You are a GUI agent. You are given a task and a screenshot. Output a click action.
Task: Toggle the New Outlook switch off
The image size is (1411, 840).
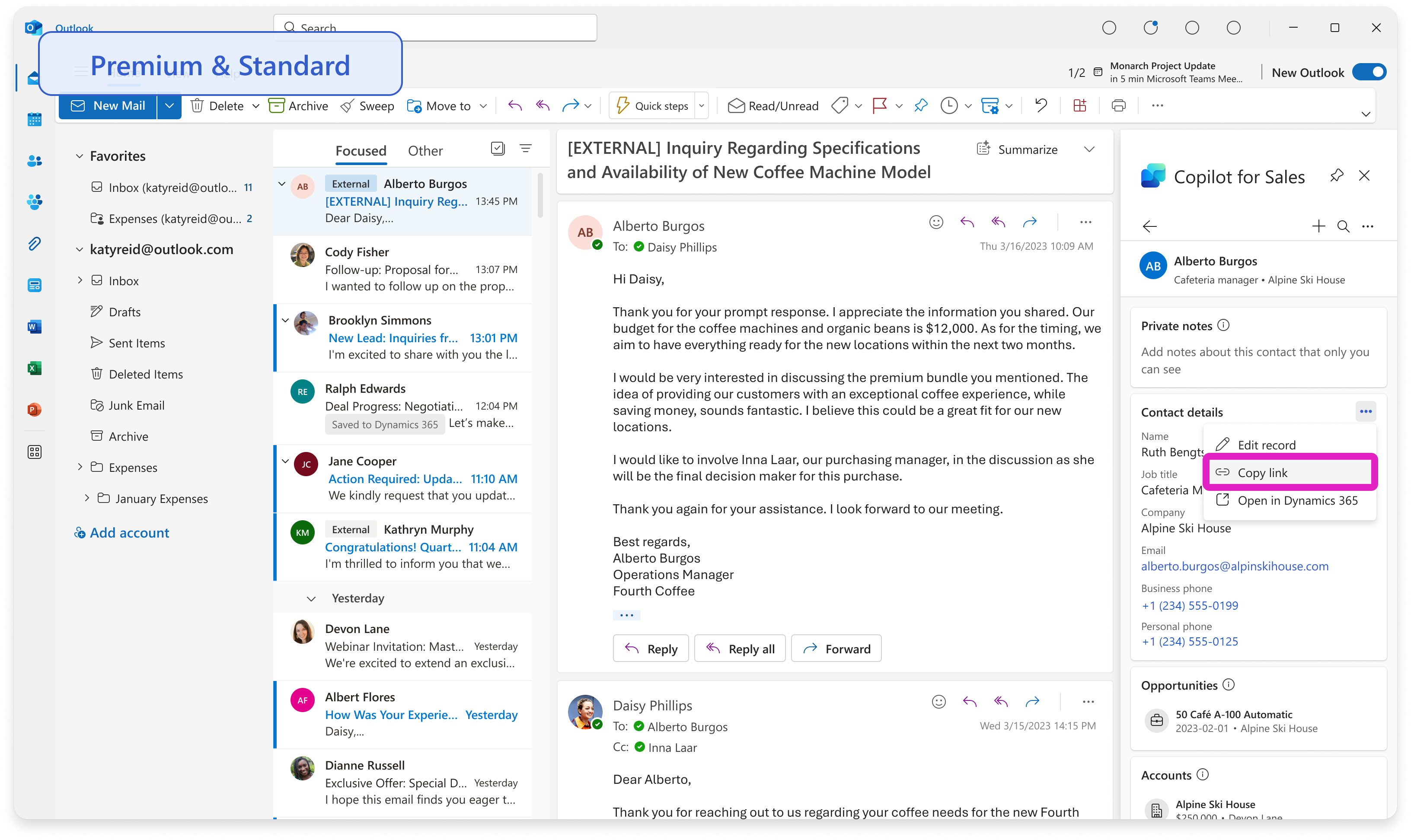click(x=1369, y=73)
